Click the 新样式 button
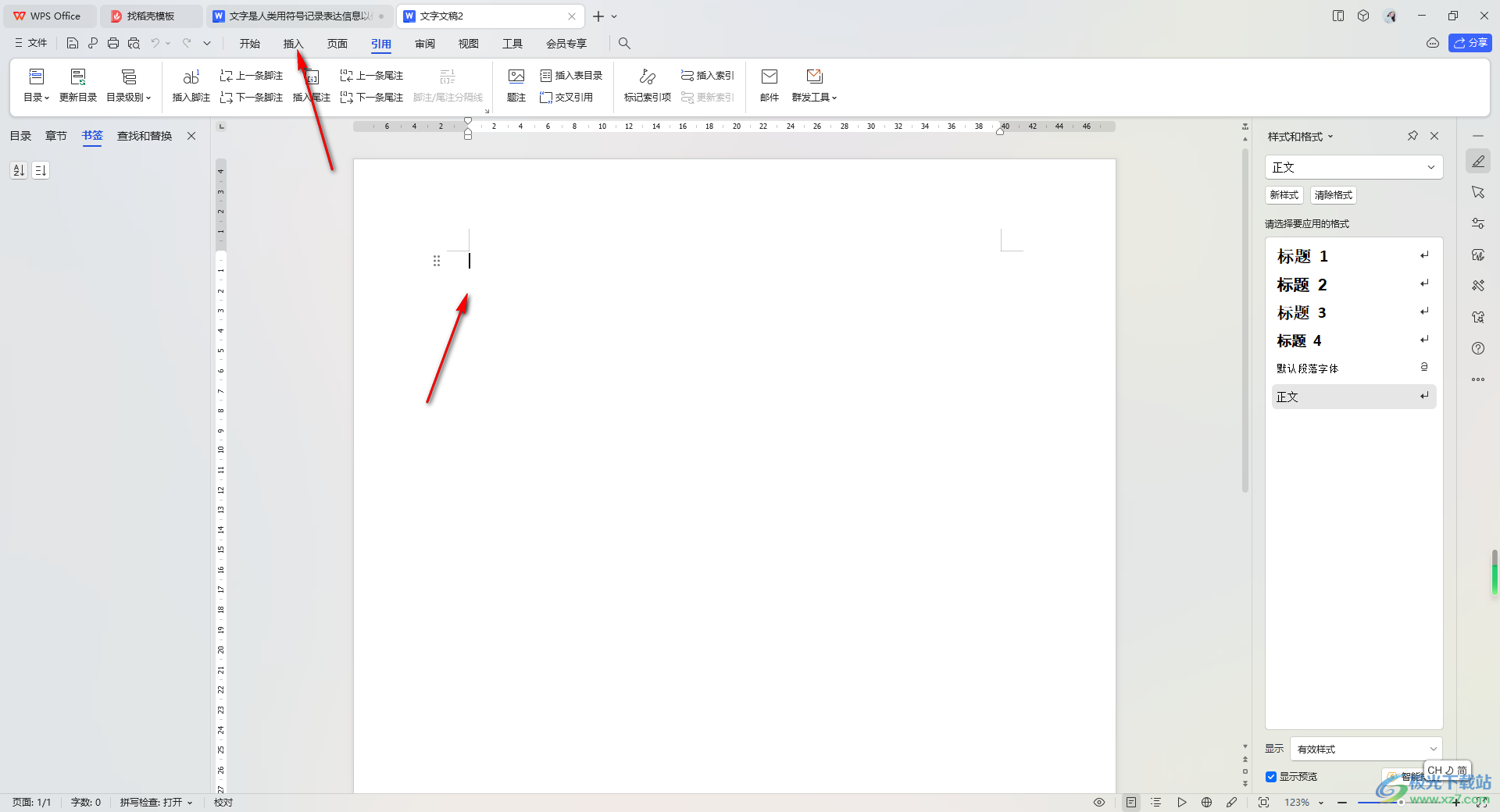This screenshot has width=1500, height=812. (1284, 195)
